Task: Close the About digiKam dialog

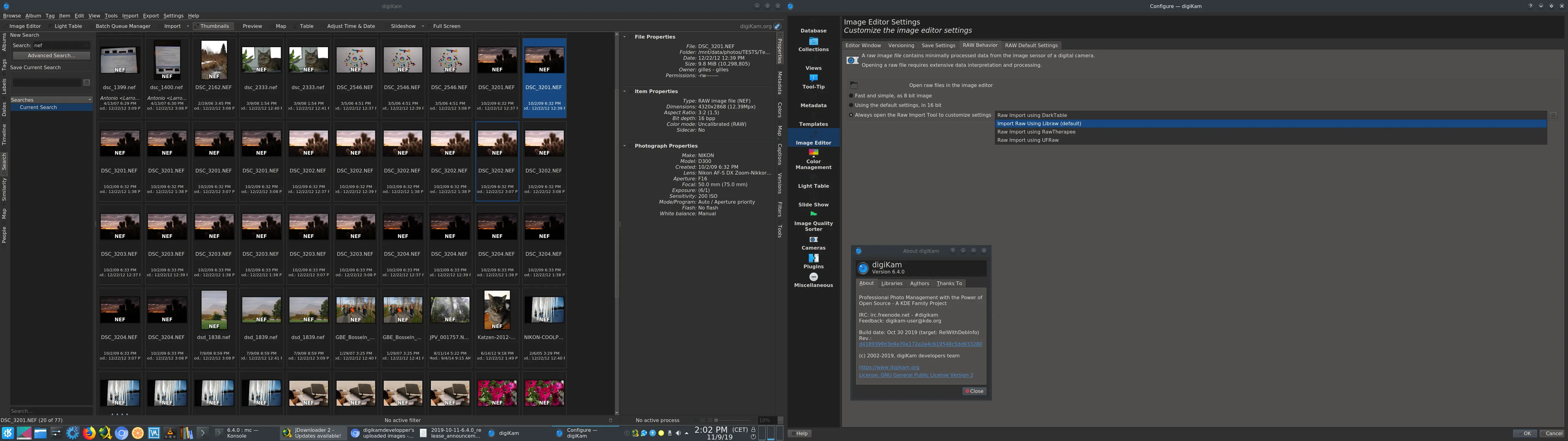Action: coord(974,391)
